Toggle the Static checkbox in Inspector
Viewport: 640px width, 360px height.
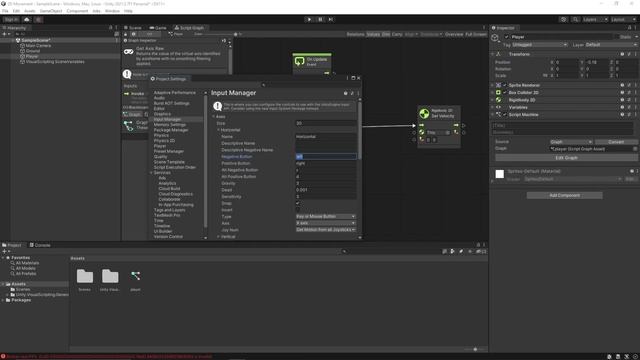tap(618, 37)
